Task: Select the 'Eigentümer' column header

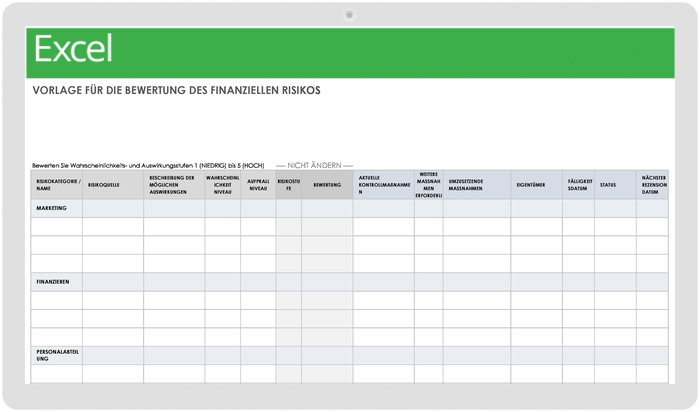Action: click(x=537, y=185)
